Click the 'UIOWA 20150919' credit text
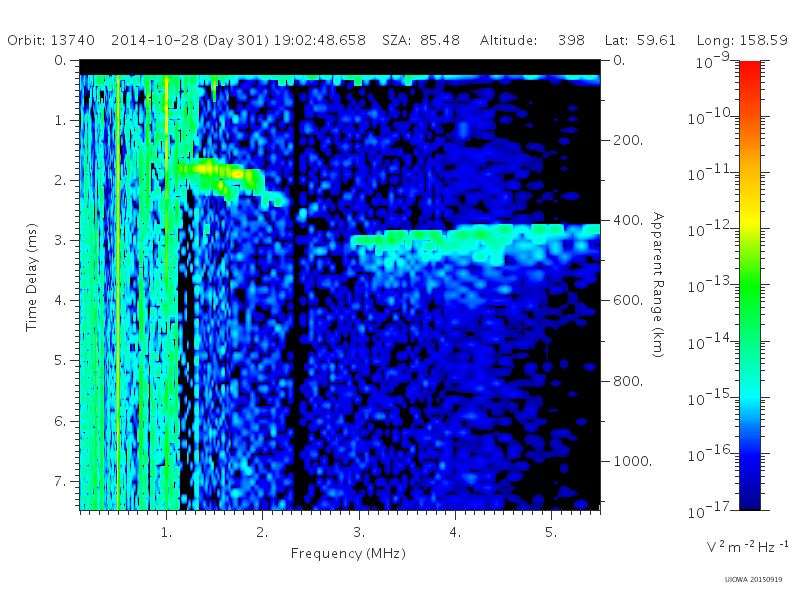This screenshot has height=600, width=800. coord(753,580)
